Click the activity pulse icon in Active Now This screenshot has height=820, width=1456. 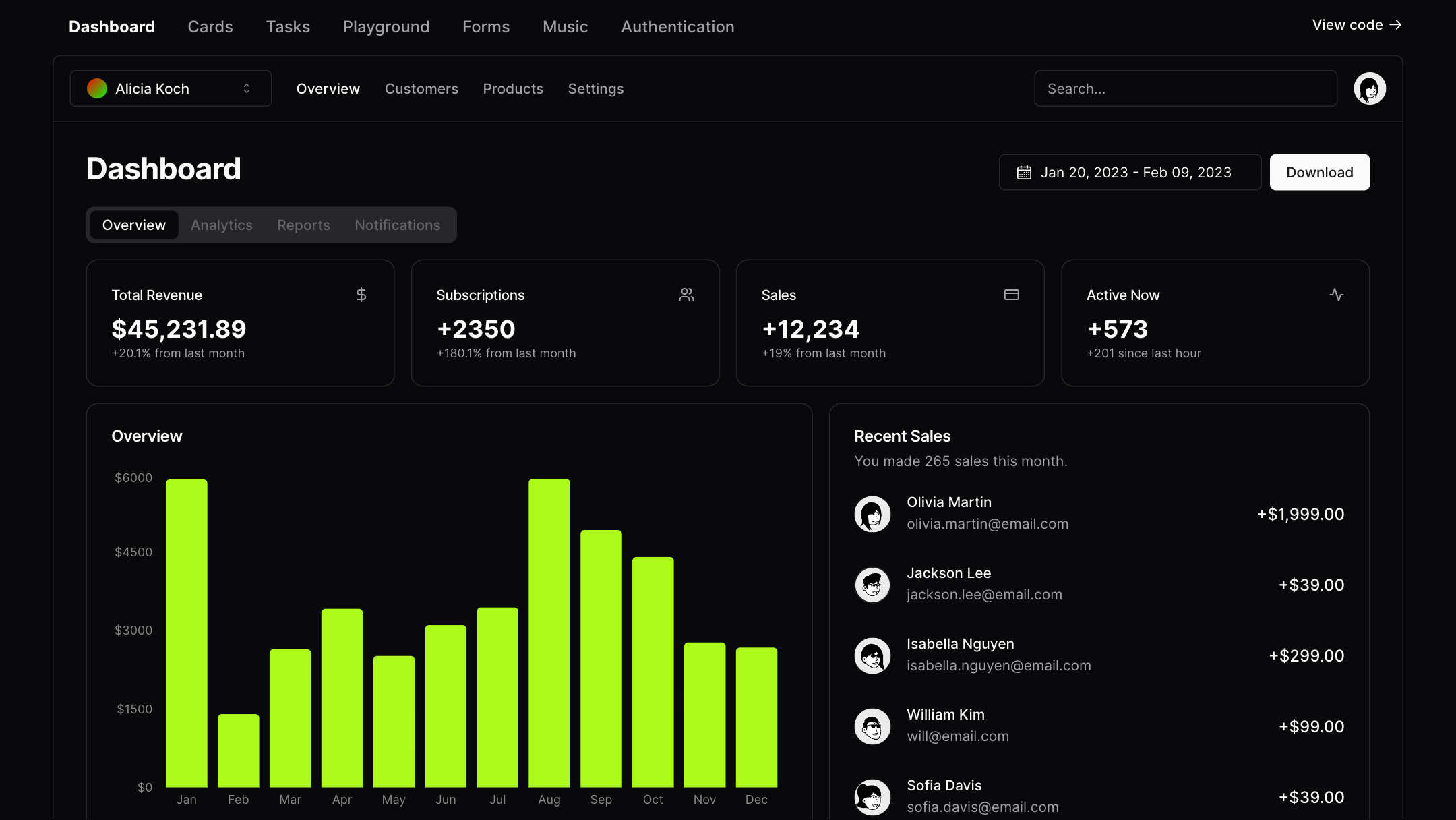point(1336,295)
